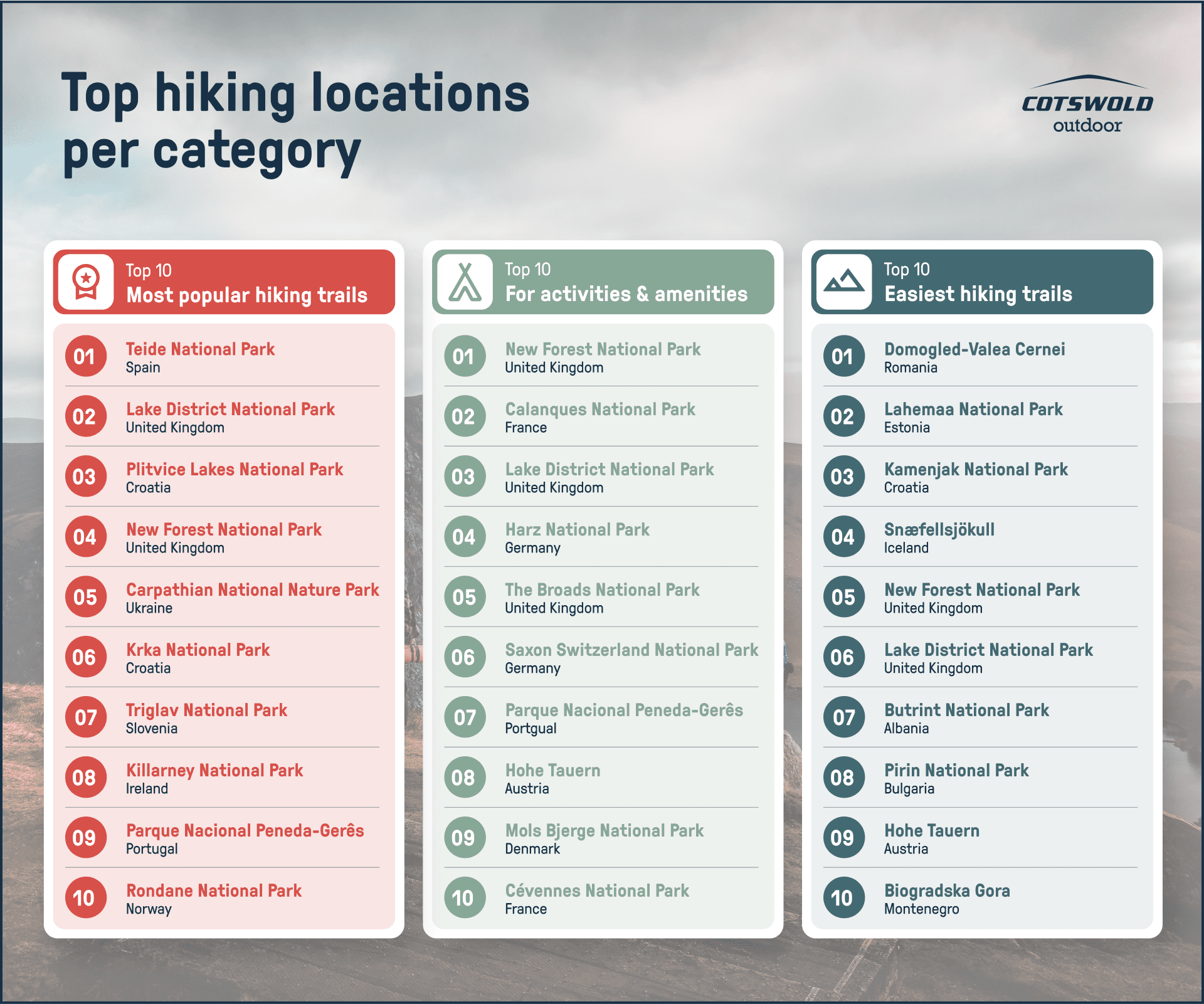Viewport: 1204px width, 1004px height.
Task: Click teal 10 badge beside Biogradska Gora
Action: tap(843, 897)
